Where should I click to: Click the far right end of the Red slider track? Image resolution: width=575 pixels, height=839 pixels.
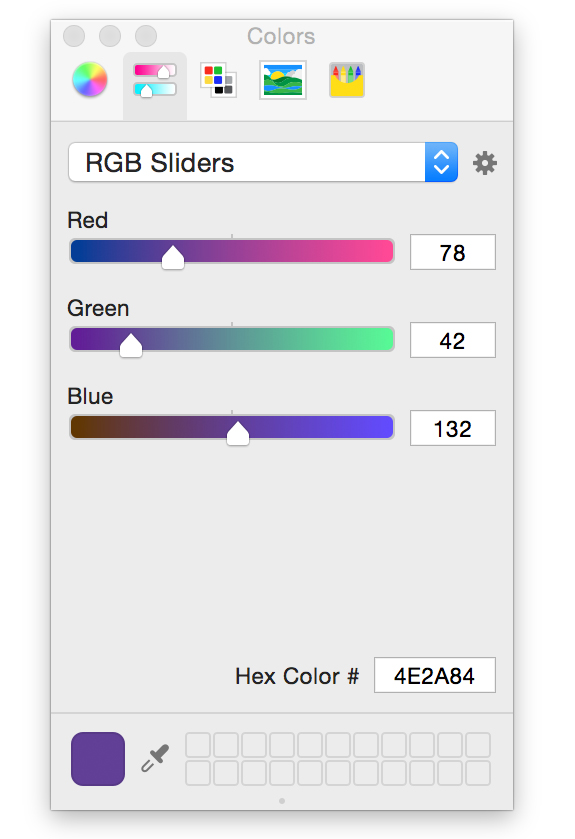coord(389,251)
